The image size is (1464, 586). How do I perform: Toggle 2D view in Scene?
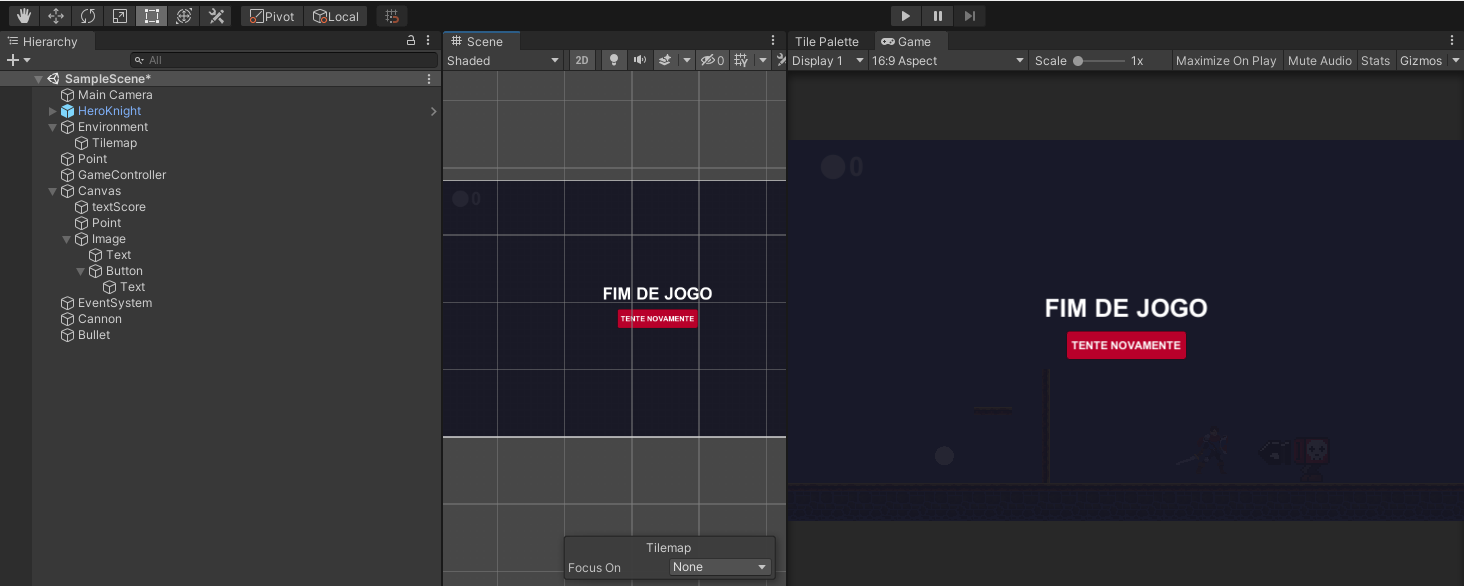[582, 60]
